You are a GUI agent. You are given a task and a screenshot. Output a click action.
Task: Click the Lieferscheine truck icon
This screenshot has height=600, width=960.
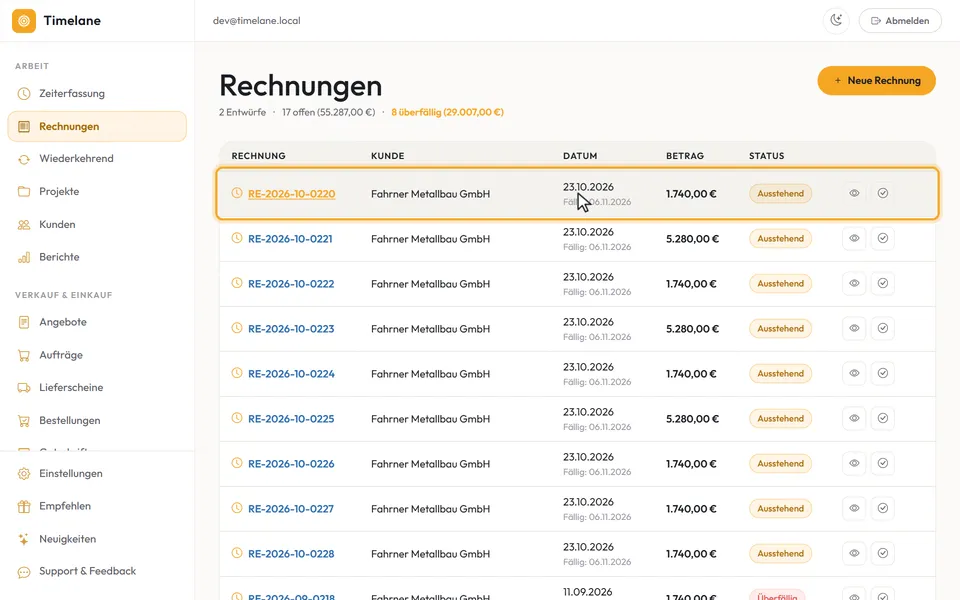(x=24, y=388)
